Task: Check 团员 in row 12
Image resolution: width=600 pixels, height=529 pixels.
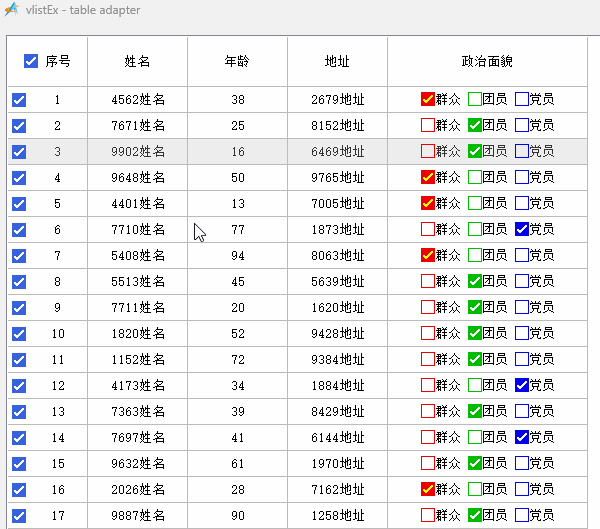Action: pyautogui.click(x=474, y=385)
